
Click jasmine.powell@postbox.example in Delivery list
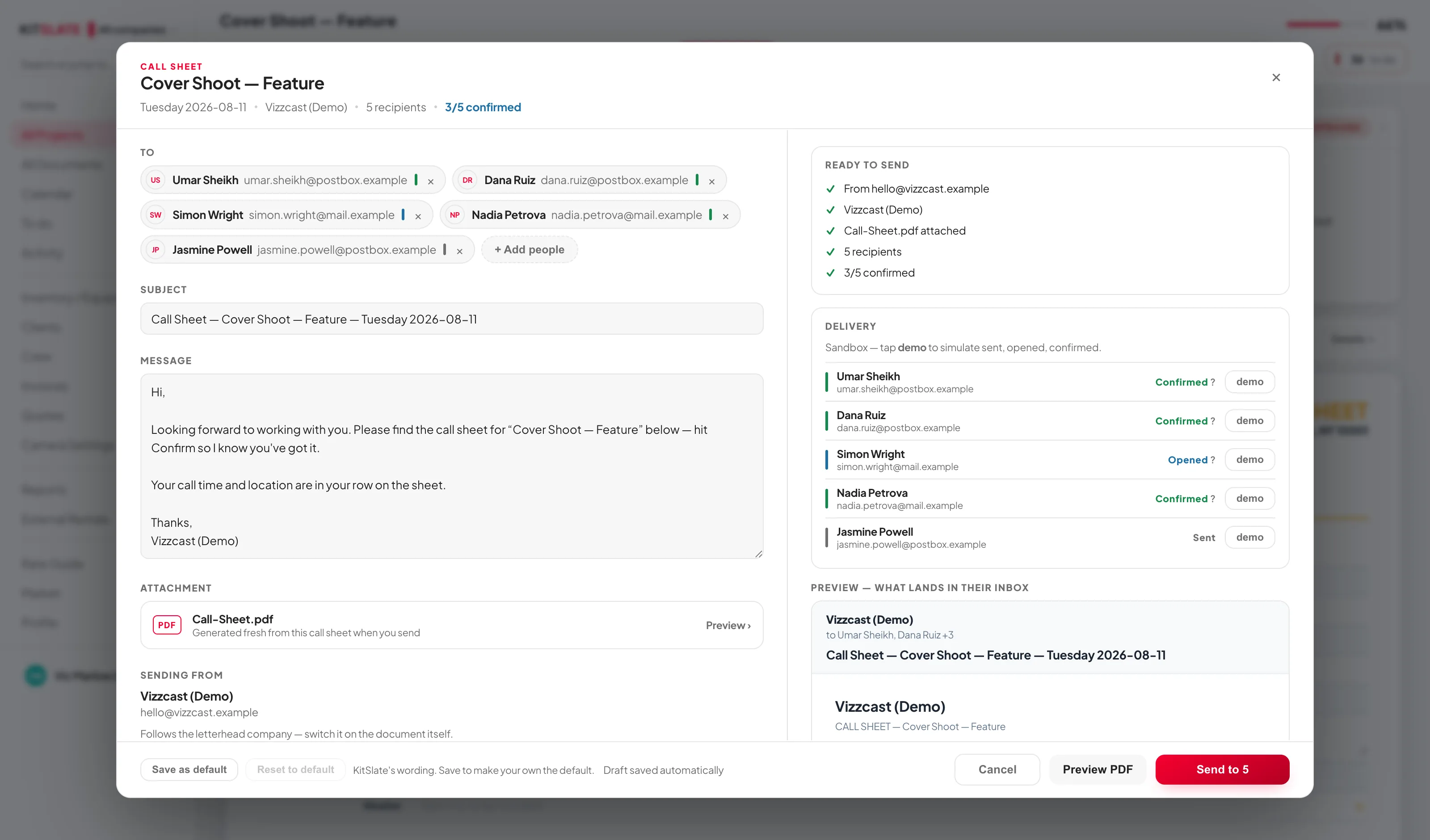[x=911, y=545]
